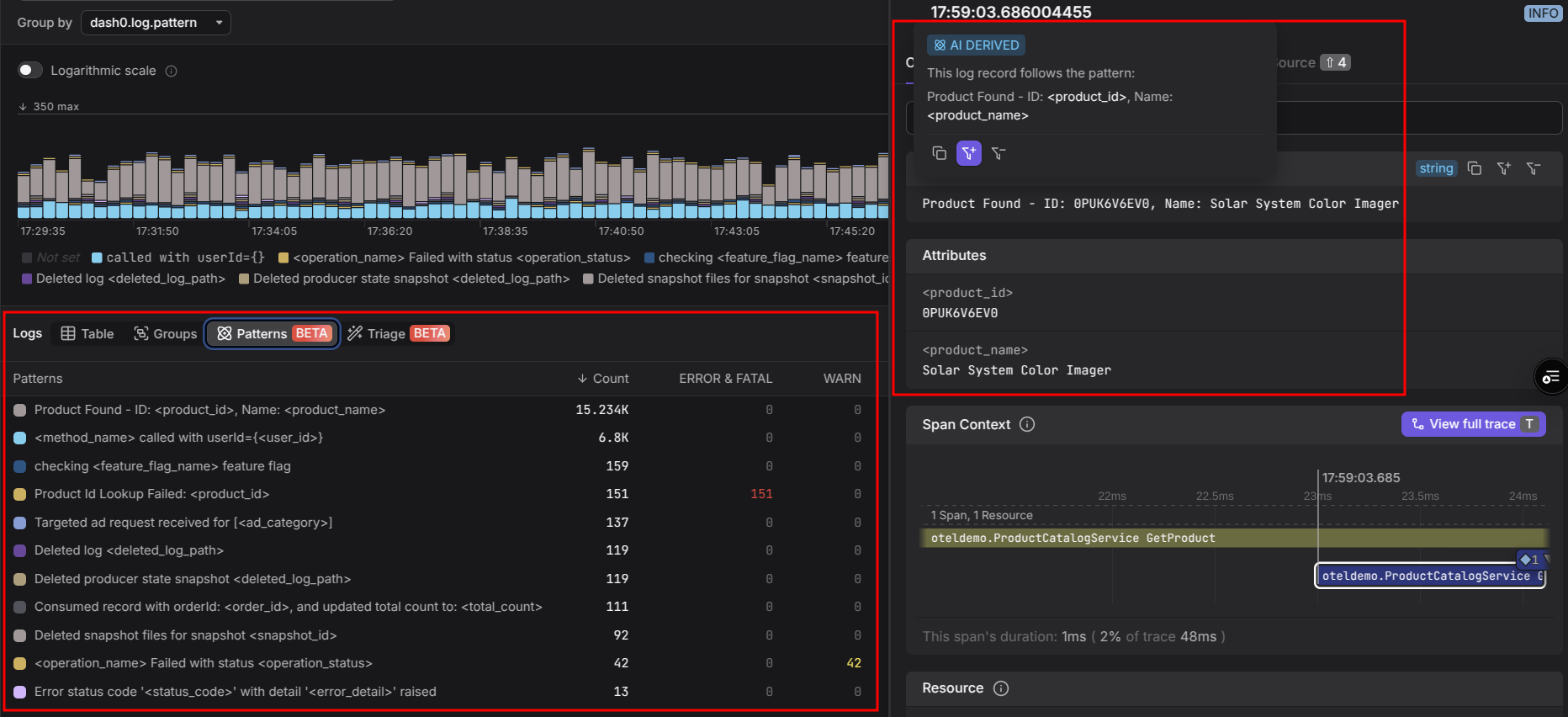Click swatch for Product Id Lookup Failed row

(x=20, y=494)
